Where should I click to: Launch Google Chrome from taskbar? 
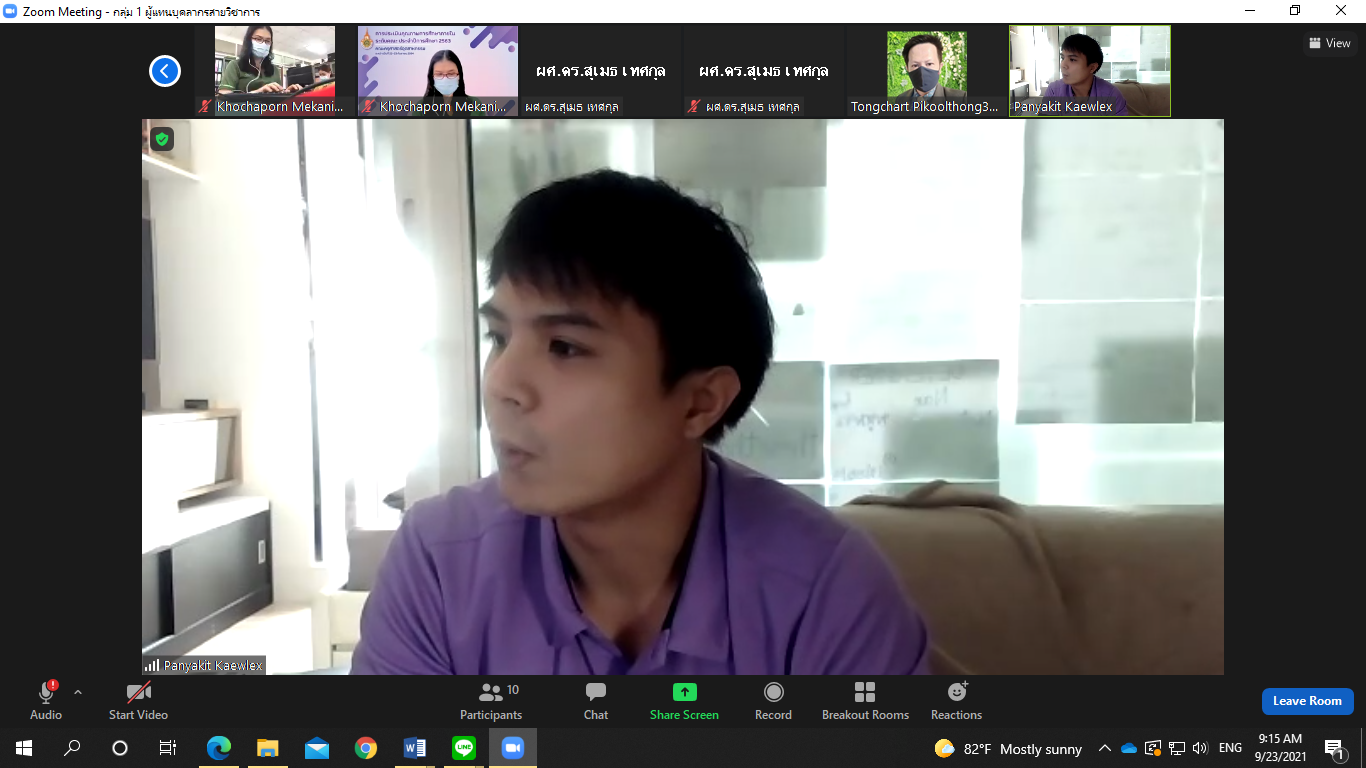[365, 748]
